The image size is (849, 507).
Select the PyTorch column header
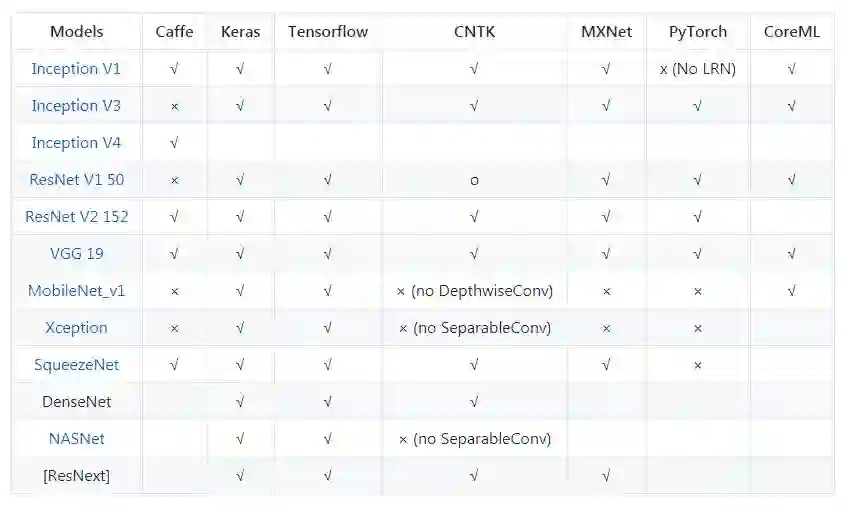[x=698, y=32]
